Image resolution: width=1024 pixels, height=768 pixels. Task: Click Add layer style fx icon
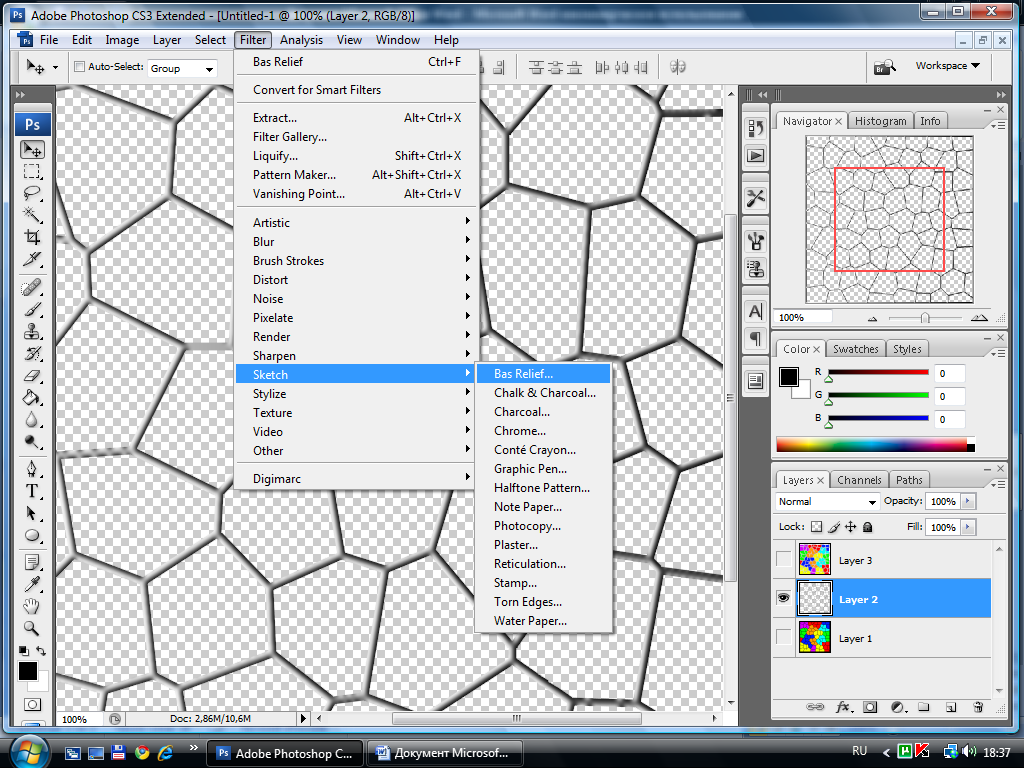(843, 707)
